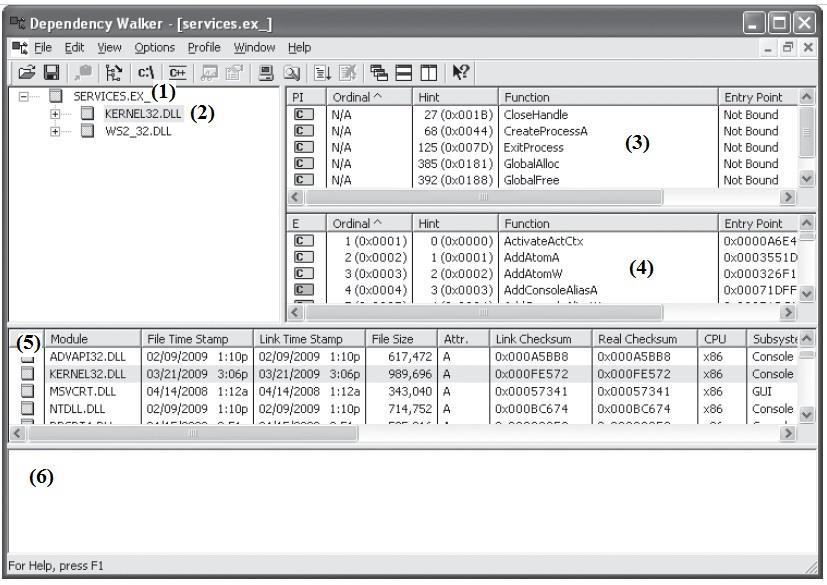This screenshot has height=585, width=827.
Task: Click the C icon in AddAtomW row
Action: tap(304, 274)
